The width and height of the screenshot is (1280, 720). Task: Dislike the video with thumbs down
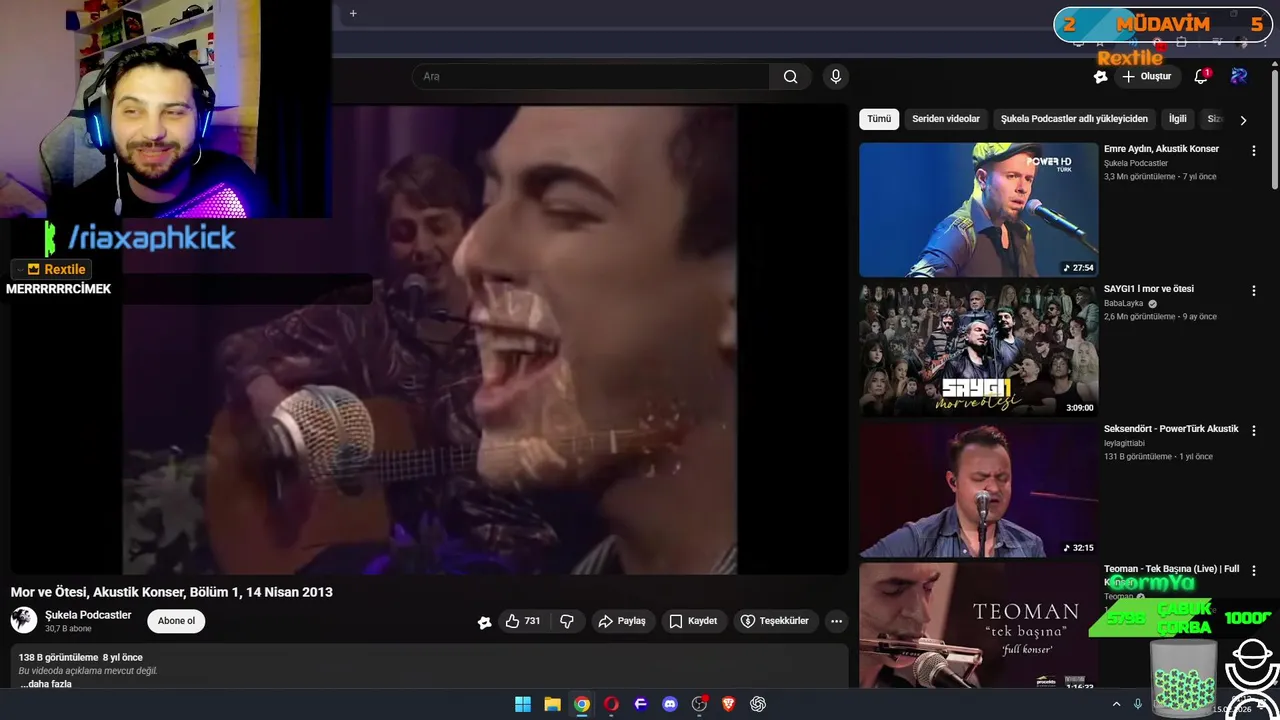click(x=567, y=621)
